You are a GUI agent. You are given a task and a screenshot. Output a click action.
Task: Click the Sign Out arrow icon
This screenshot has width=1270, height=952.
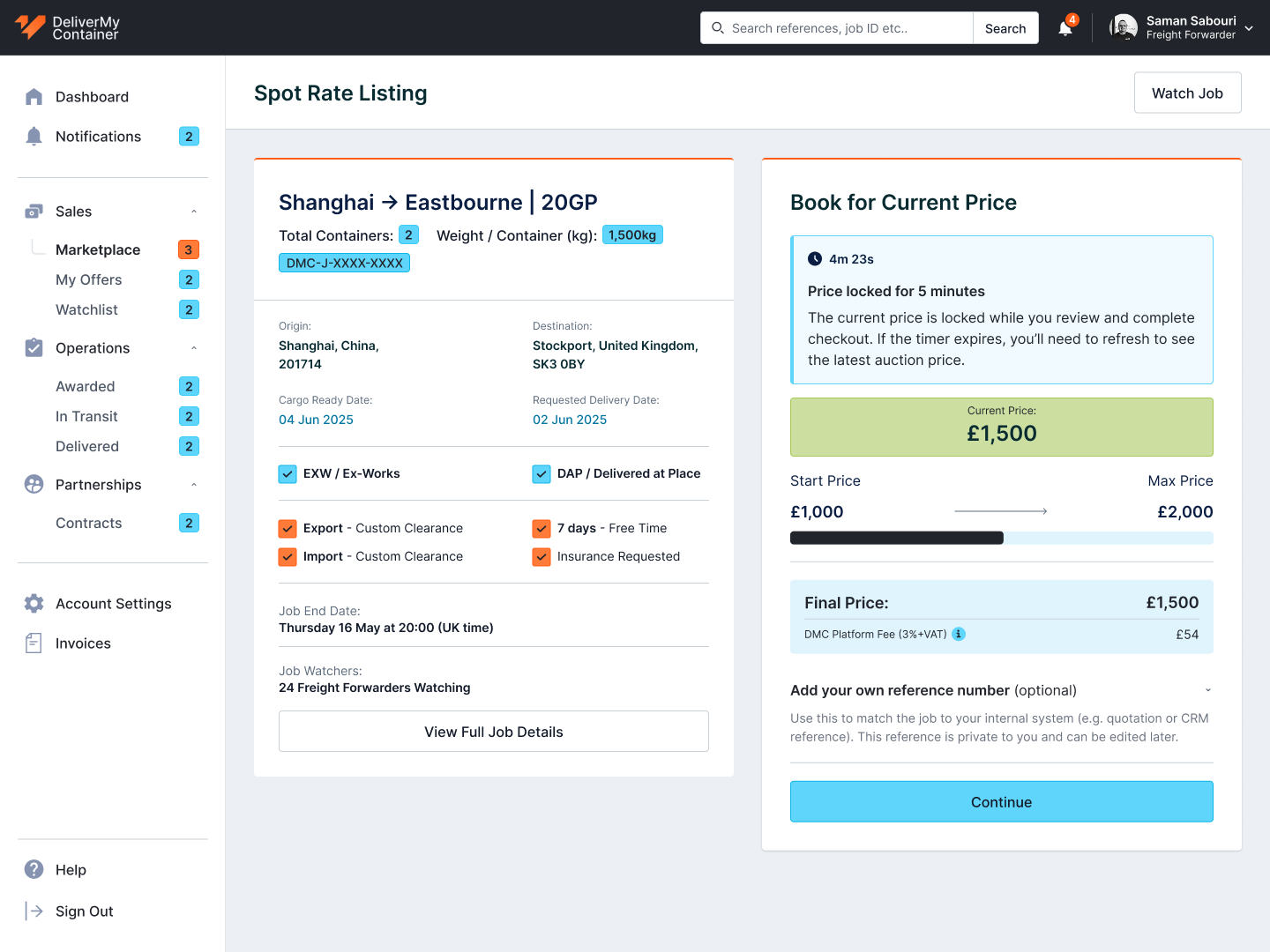[x=34, y=911]
